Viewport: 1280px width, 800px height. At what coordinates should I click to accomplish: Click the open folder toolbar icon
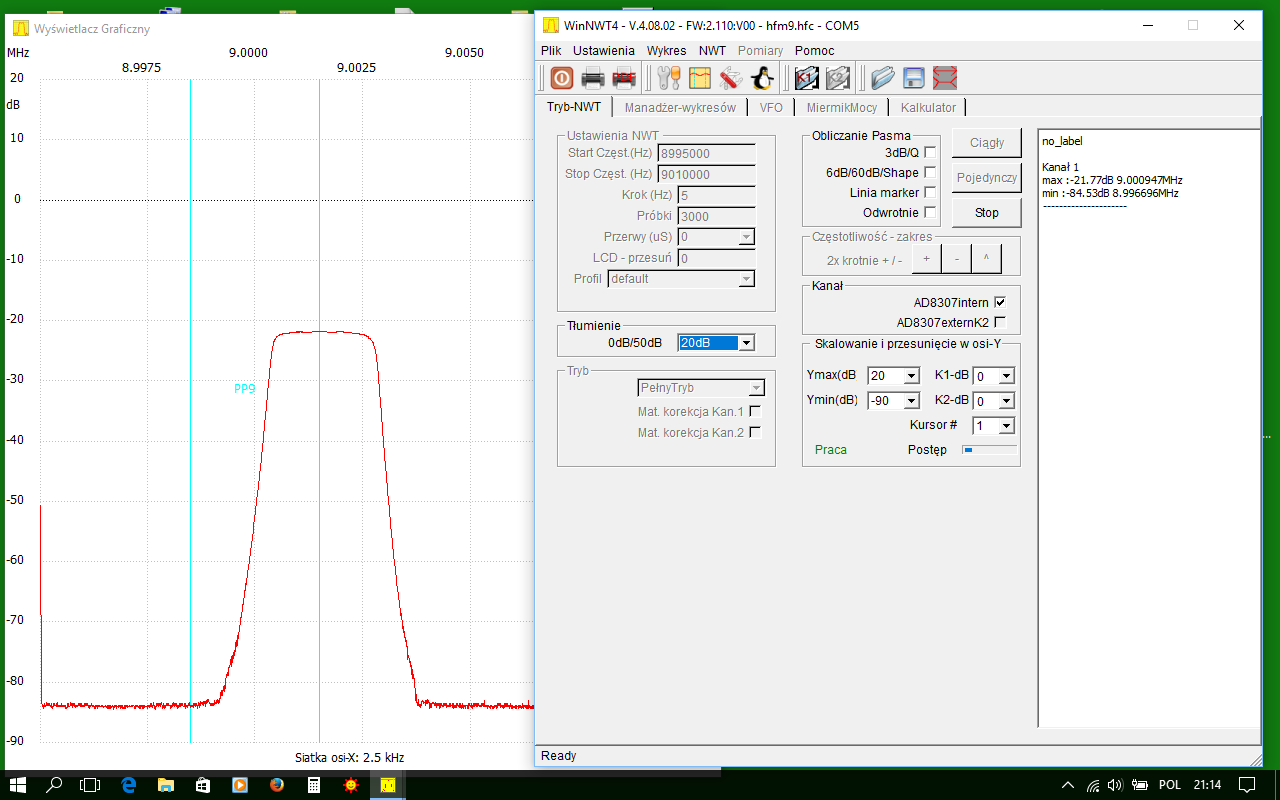(882, 78)
